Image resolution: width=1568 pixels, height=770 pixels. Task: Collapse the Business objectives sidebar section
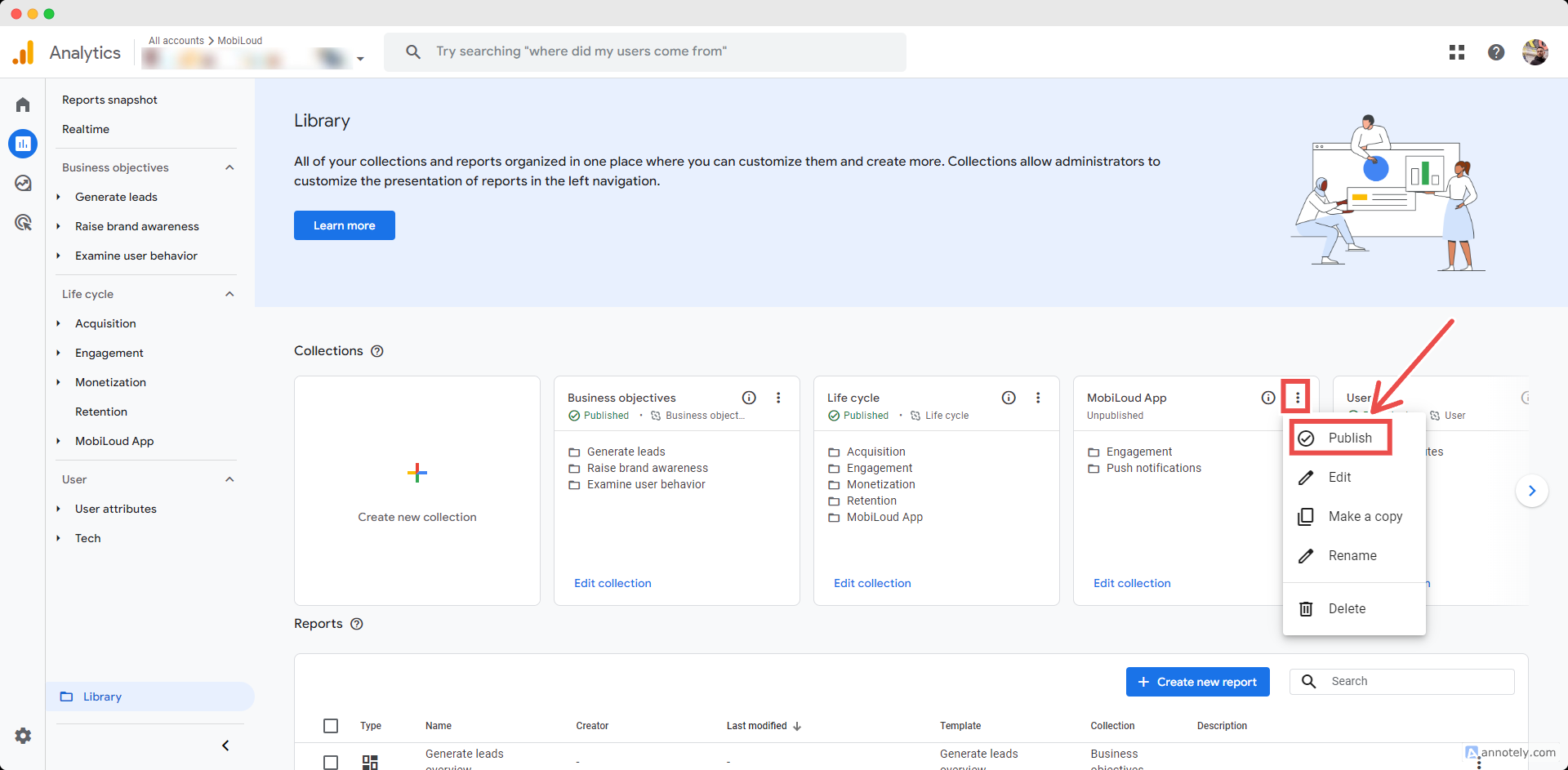229,167
